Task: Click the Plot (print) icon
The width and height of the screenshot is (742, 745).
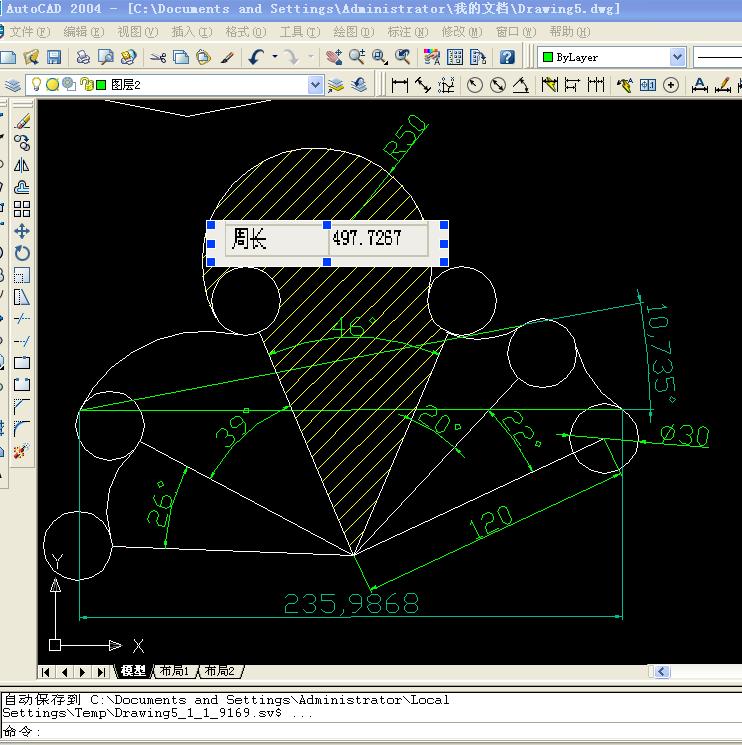Action: pyautogui.click(x=83, y=57)
